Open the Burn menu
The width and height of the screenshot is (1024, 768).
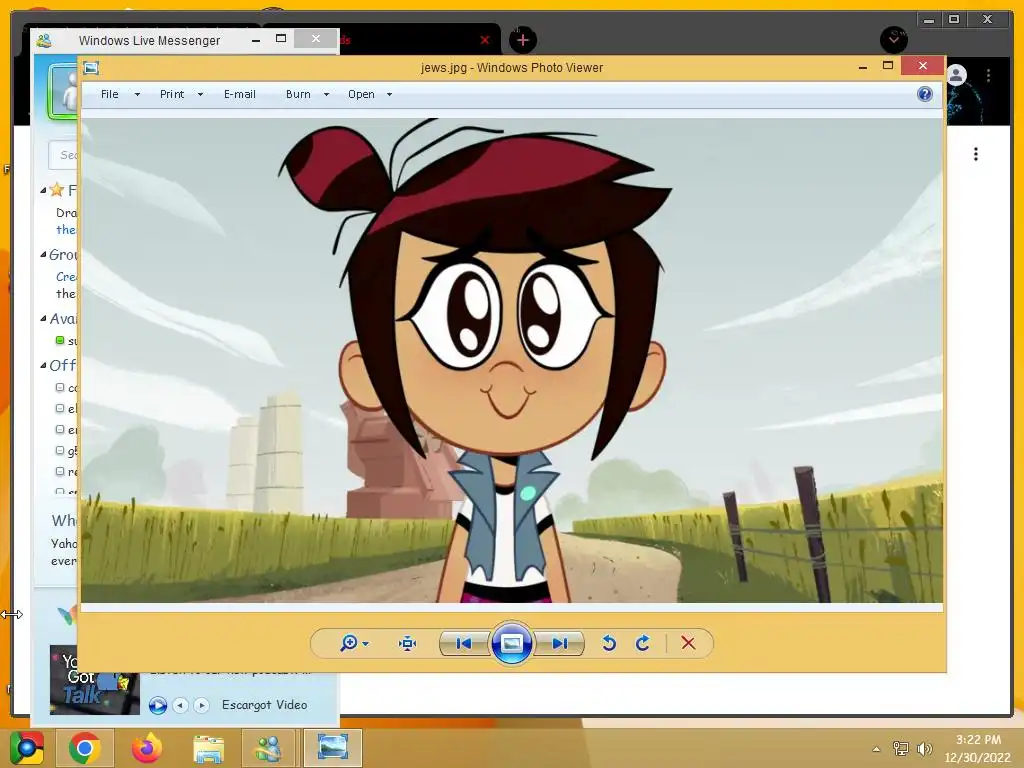298,94
